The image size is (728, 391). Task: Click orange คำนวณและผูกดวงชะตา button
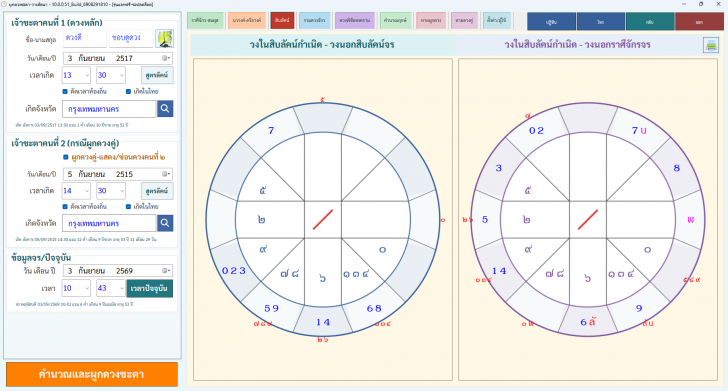91,374
